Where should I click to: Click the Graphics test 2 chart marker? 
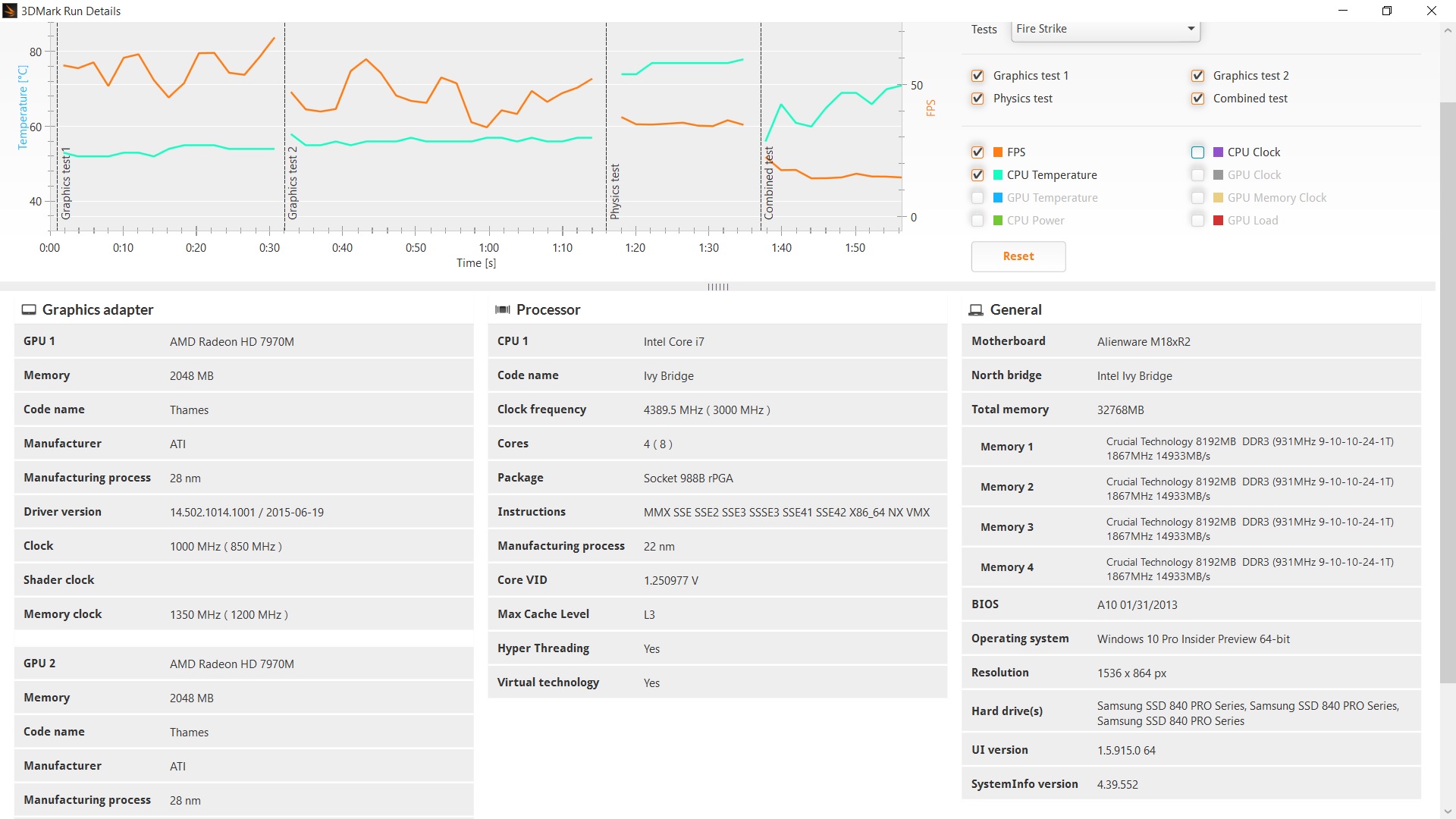coord(293,184)
